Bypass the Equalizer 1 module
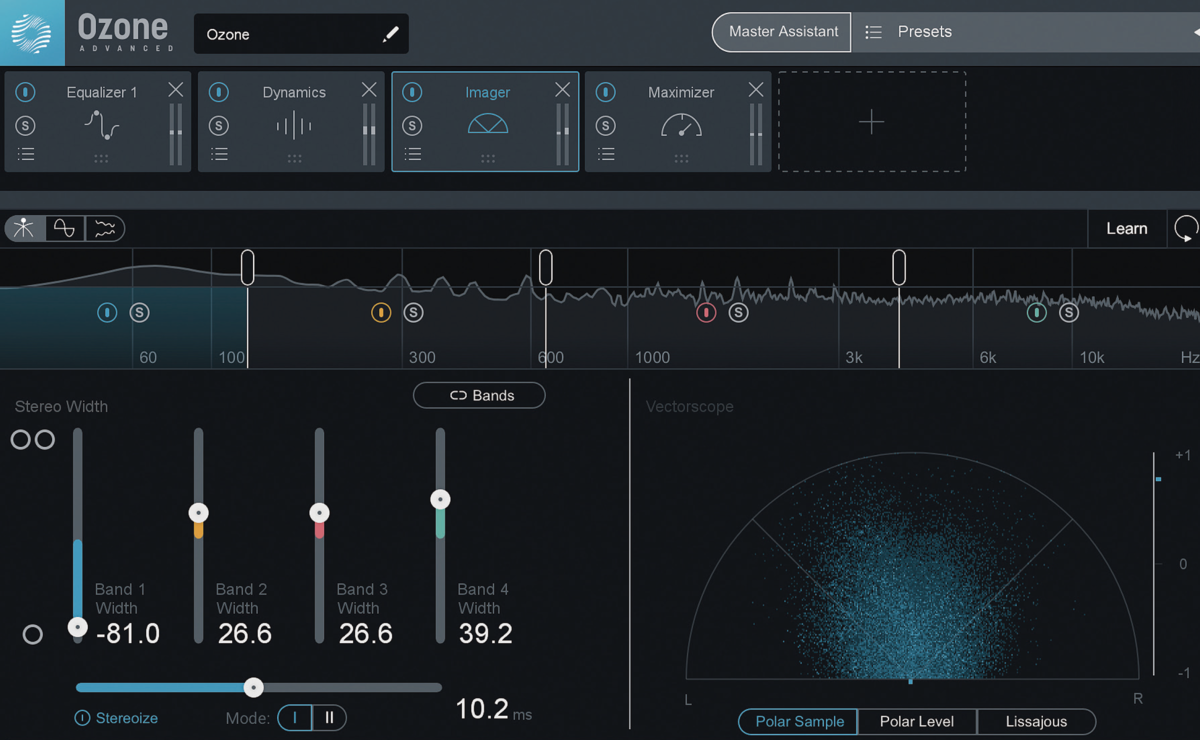Image resolution: width=1200 pixels, height=740 pixels. [x=26, y=92]
